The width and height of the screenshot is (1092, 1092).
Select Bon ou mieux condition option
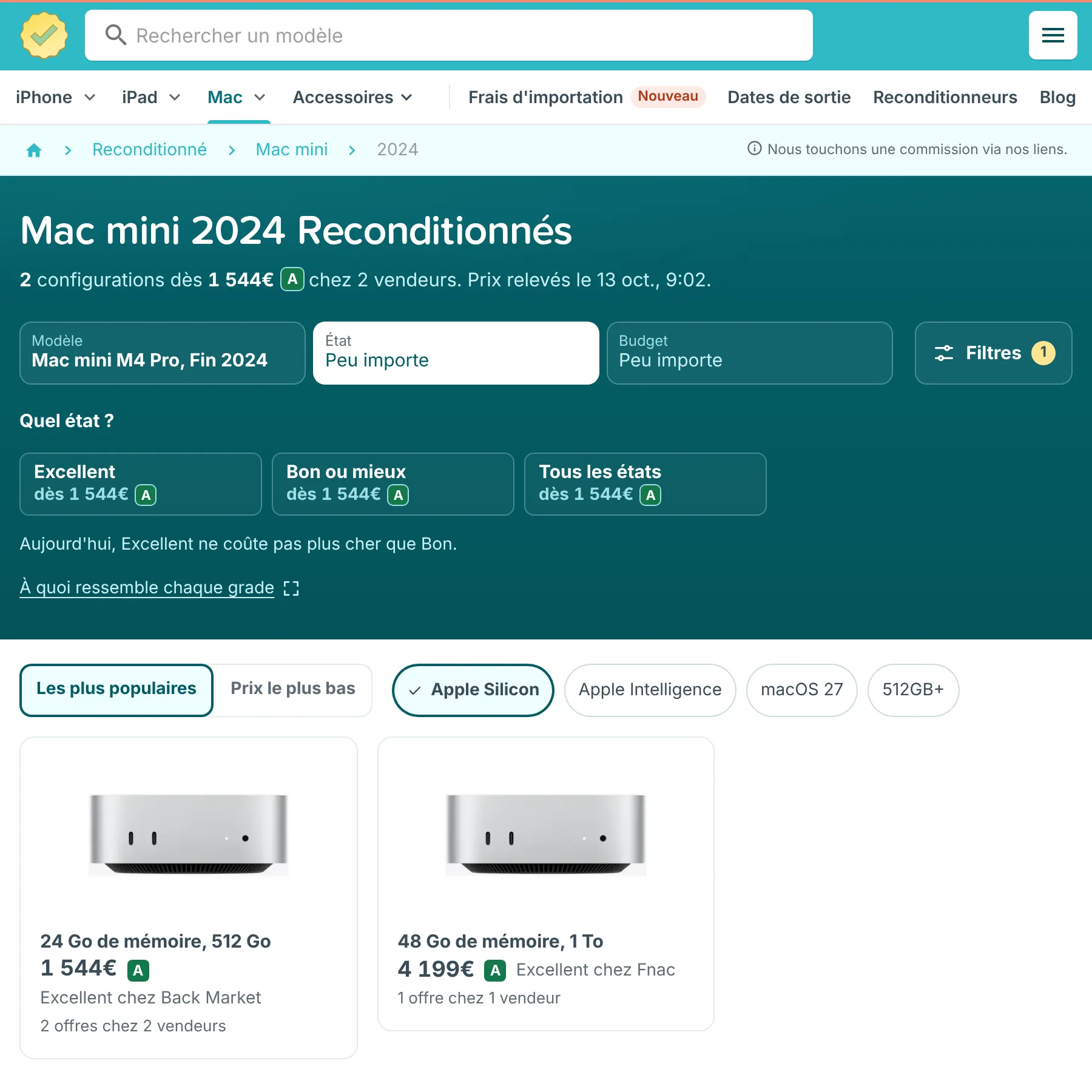coord(393,484)
